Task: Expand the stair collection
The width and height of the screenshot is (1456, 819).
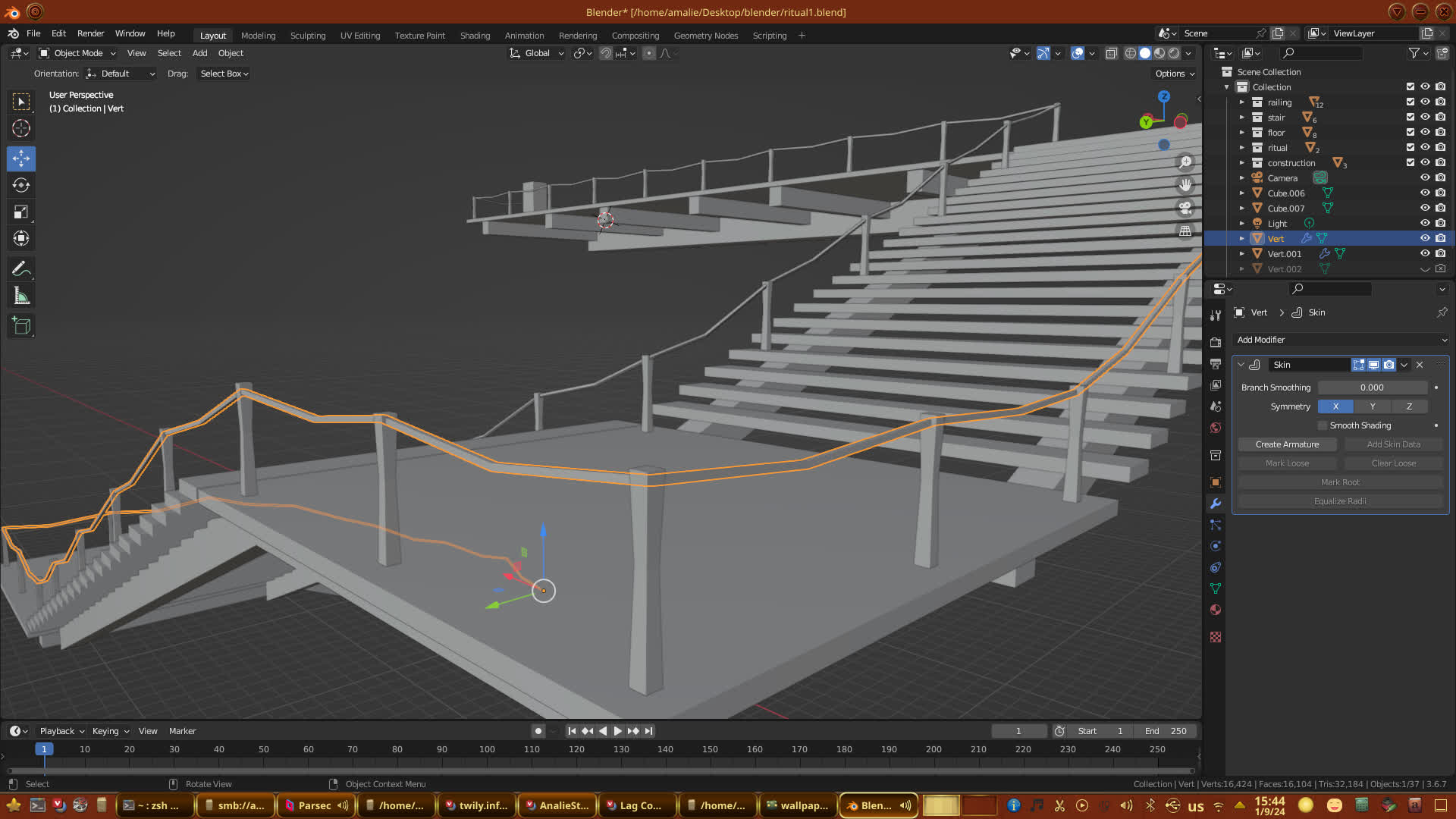Action: pyautogui.click(x=1242, y=118)
